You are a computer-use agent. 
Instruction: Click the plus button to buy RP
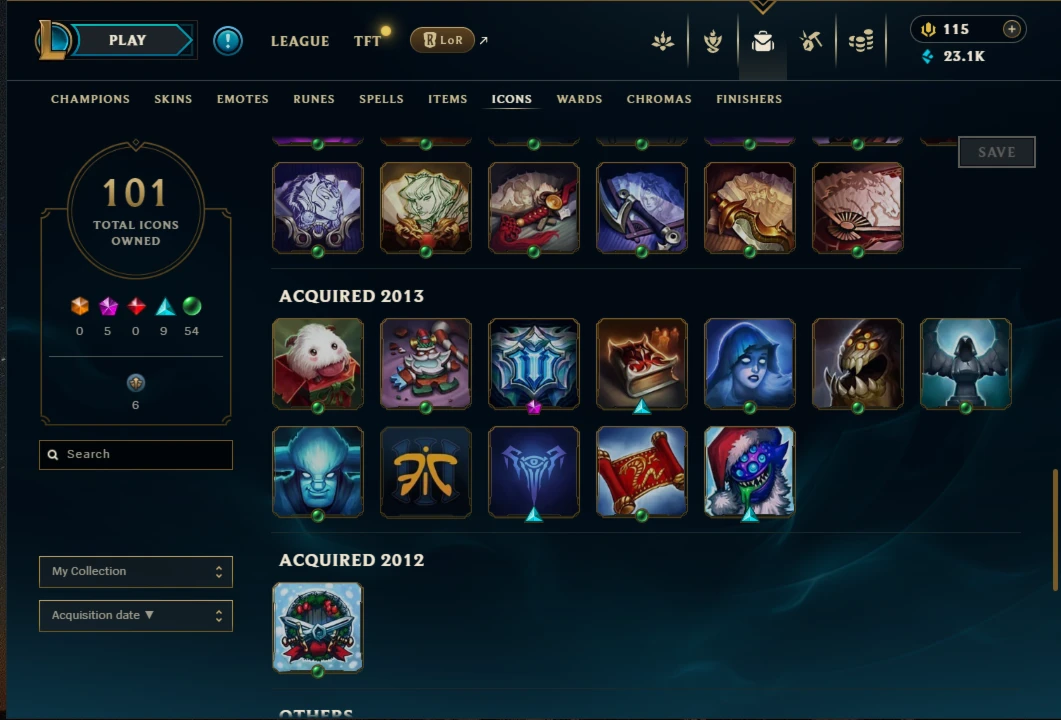[1011, 29]
